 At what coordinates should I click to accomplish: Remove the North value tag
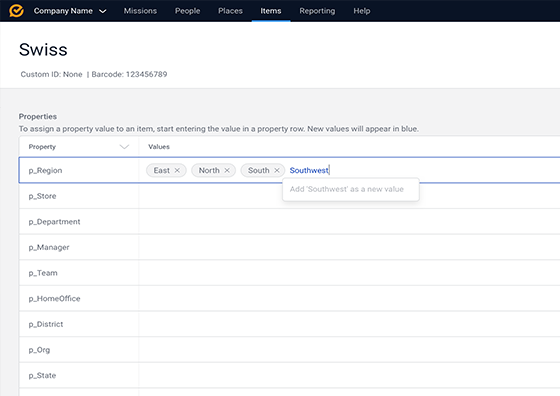(x=227, y=170)
